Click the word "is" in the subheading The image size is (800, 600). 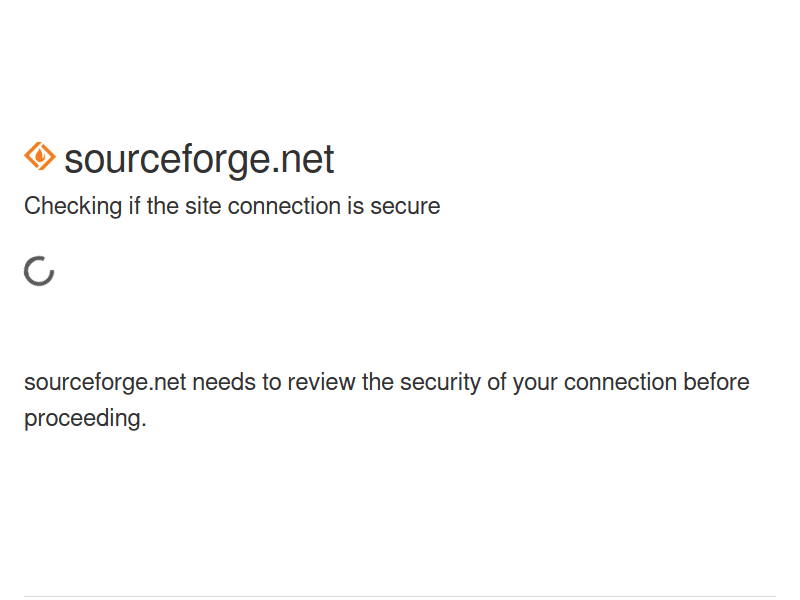(355, 207)
